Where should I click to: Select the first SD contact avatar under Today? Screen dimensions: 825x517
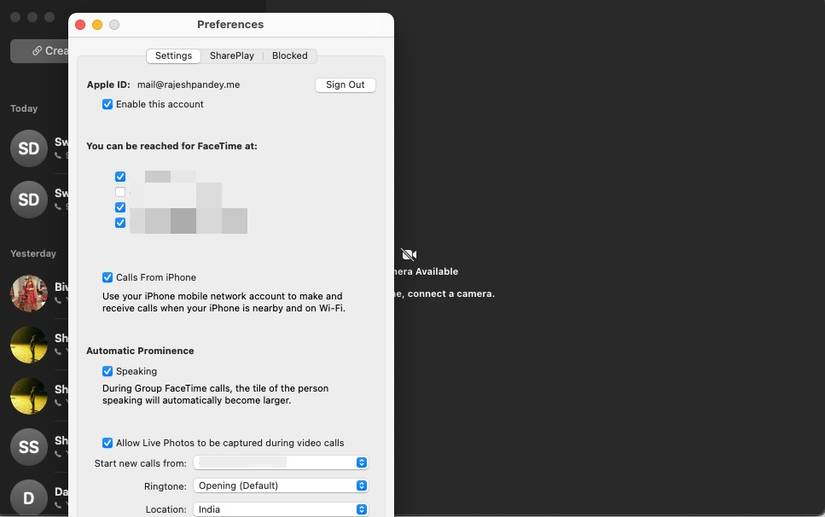click(x=29, y=148)
